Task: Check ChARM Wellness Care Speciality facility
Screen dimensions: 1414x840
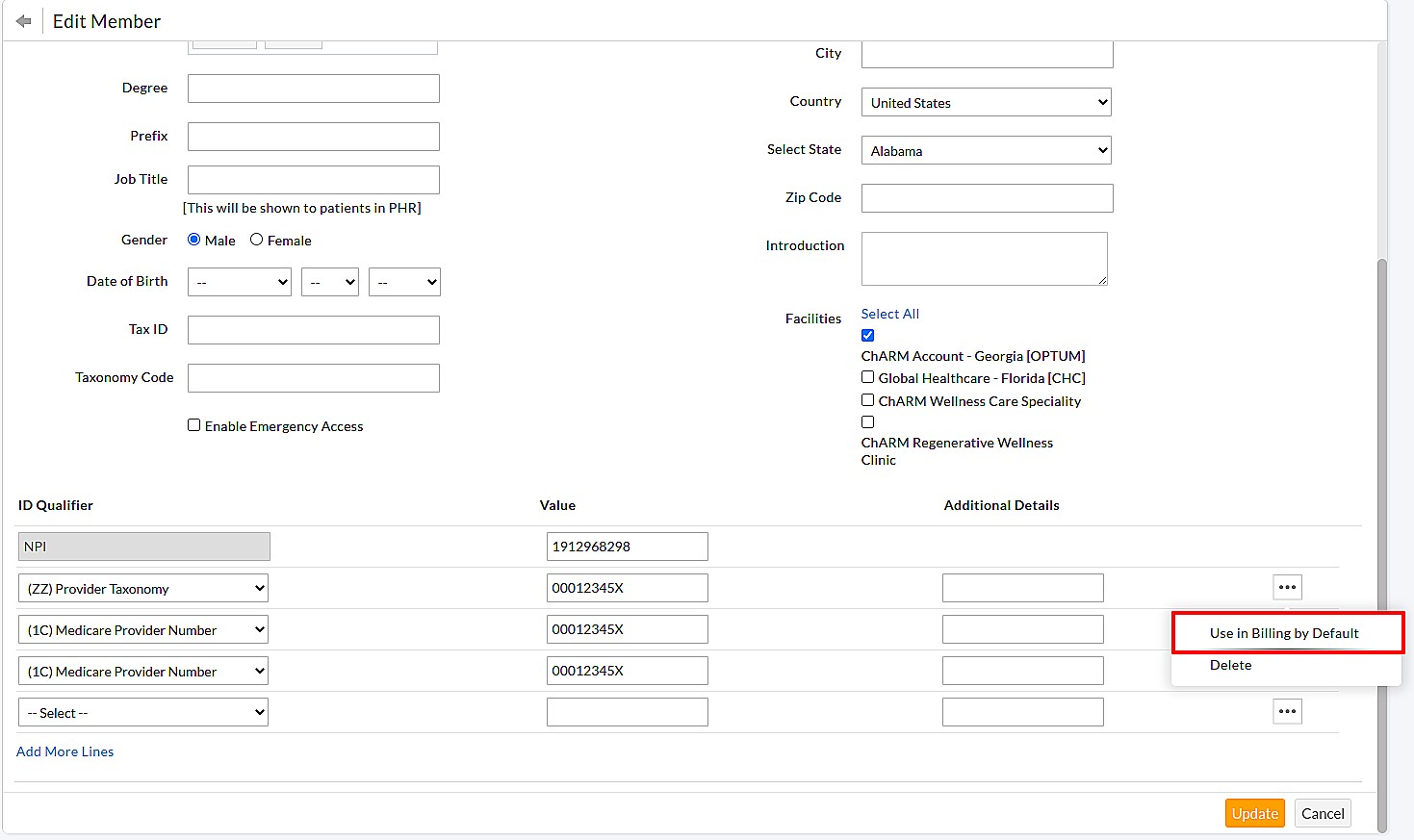Action: pyautogui.click(x=868, y=400)
